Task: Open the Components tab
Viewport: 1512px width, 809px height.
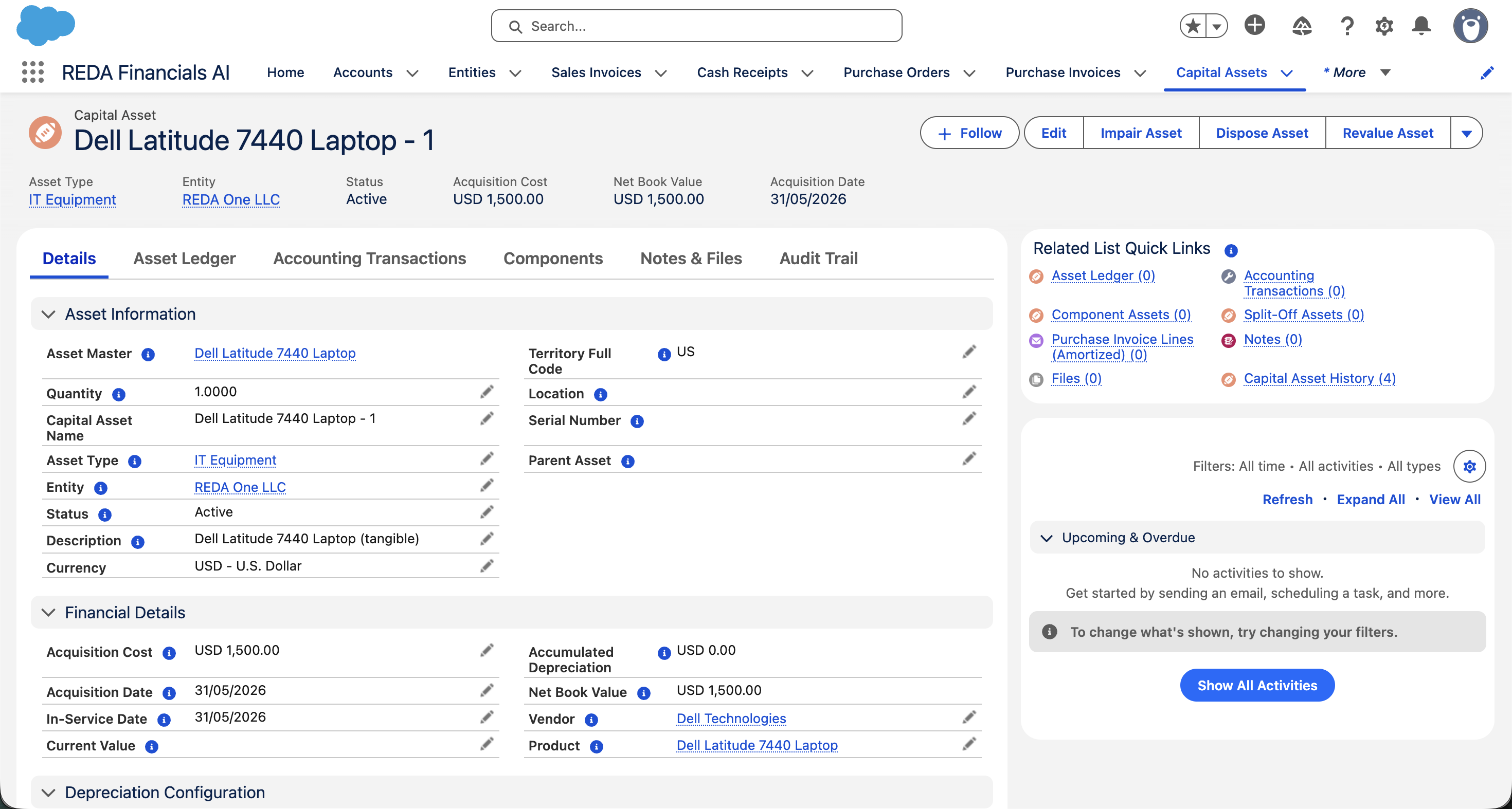Action: 553,258
